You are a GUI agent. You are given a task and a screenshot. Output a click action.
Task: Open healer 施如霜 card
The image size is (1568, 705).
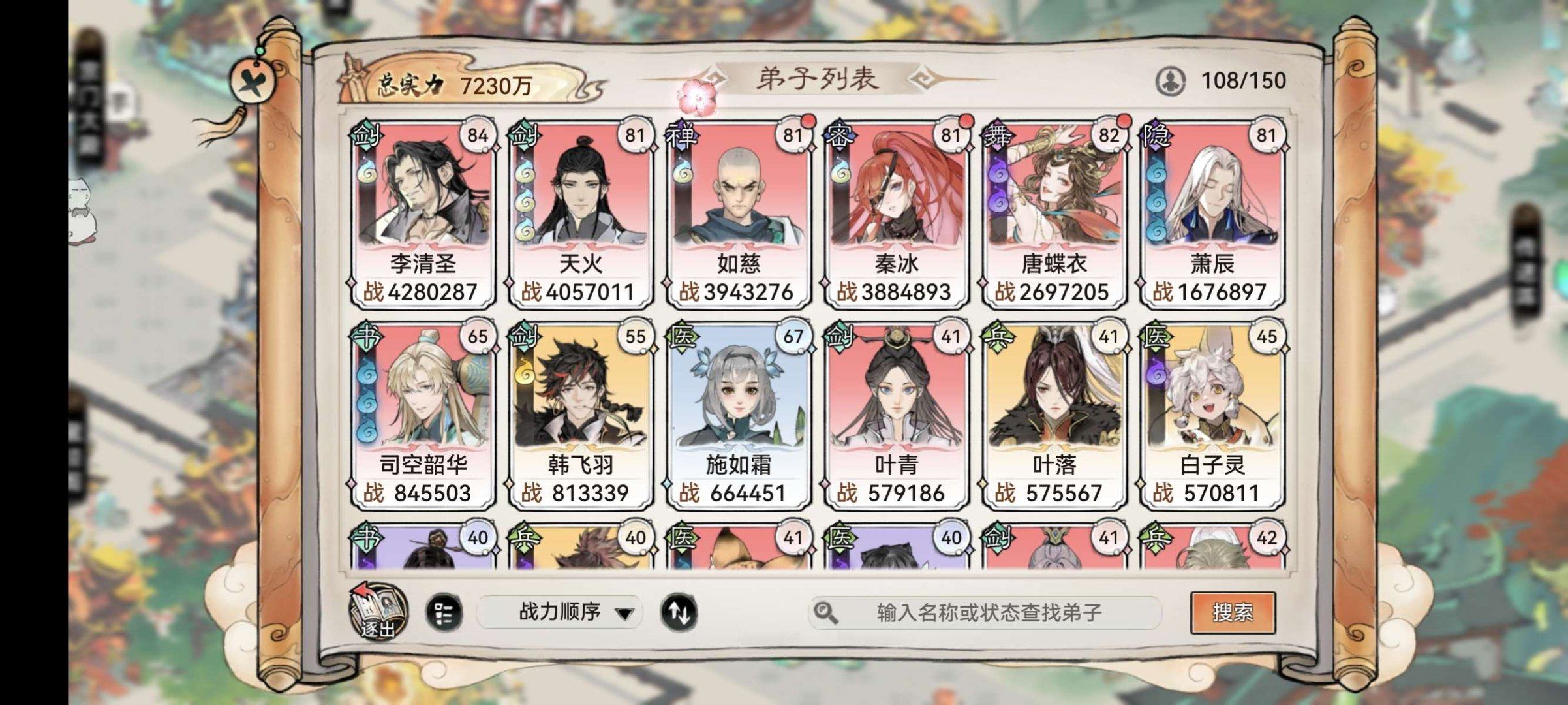(x=739, y=415)
